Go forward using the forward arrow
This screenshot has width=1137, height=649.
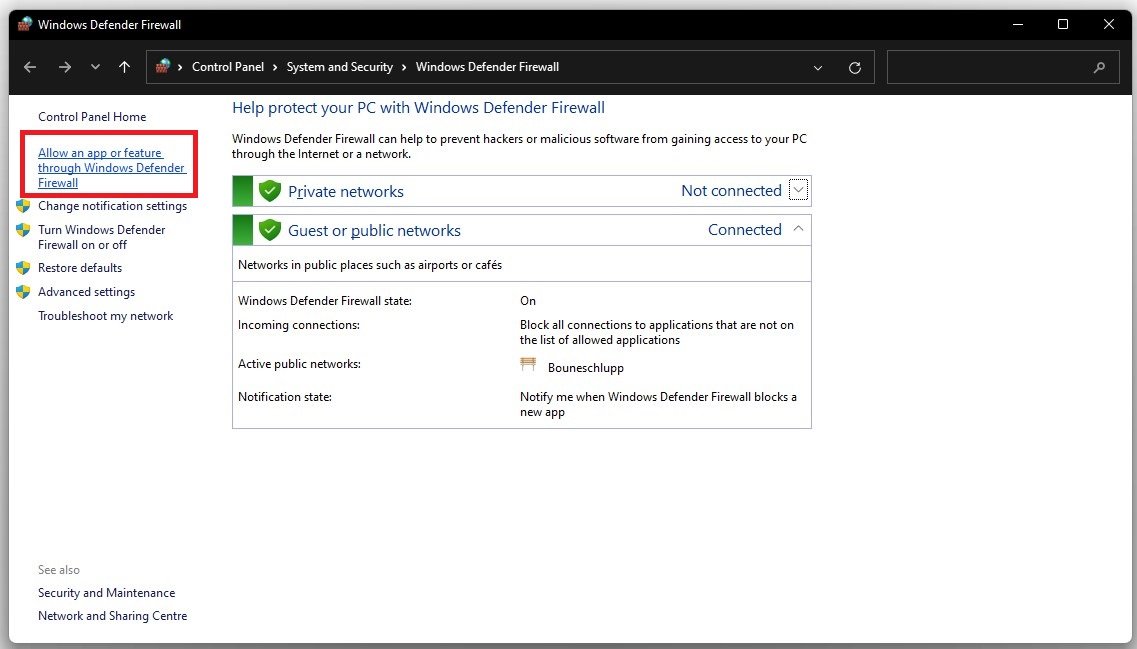pyautogui.click(x=65, y=67)
